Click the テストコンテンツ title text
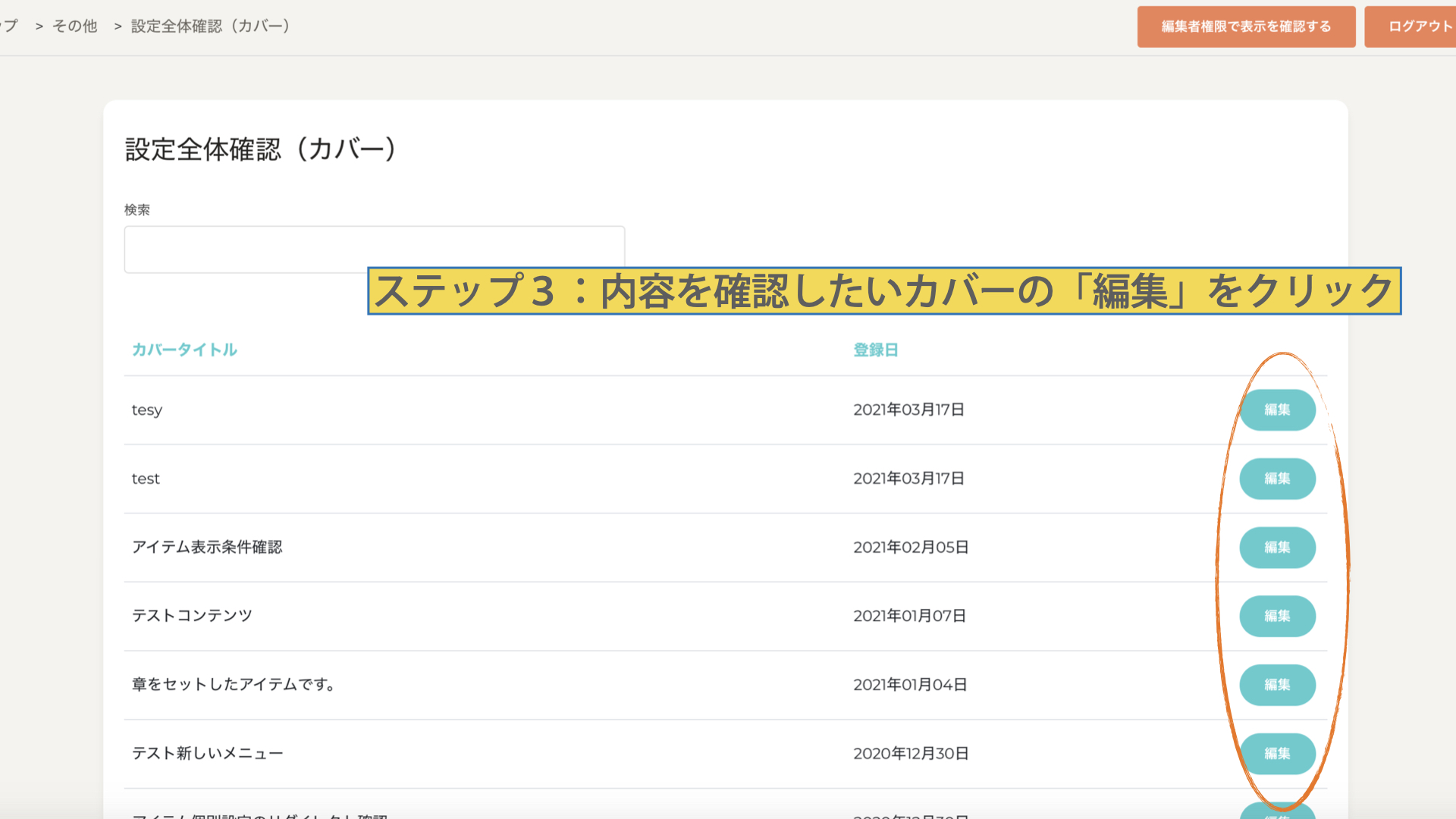This screenshot has height=819, width=1456. click(x=192, y=616)
